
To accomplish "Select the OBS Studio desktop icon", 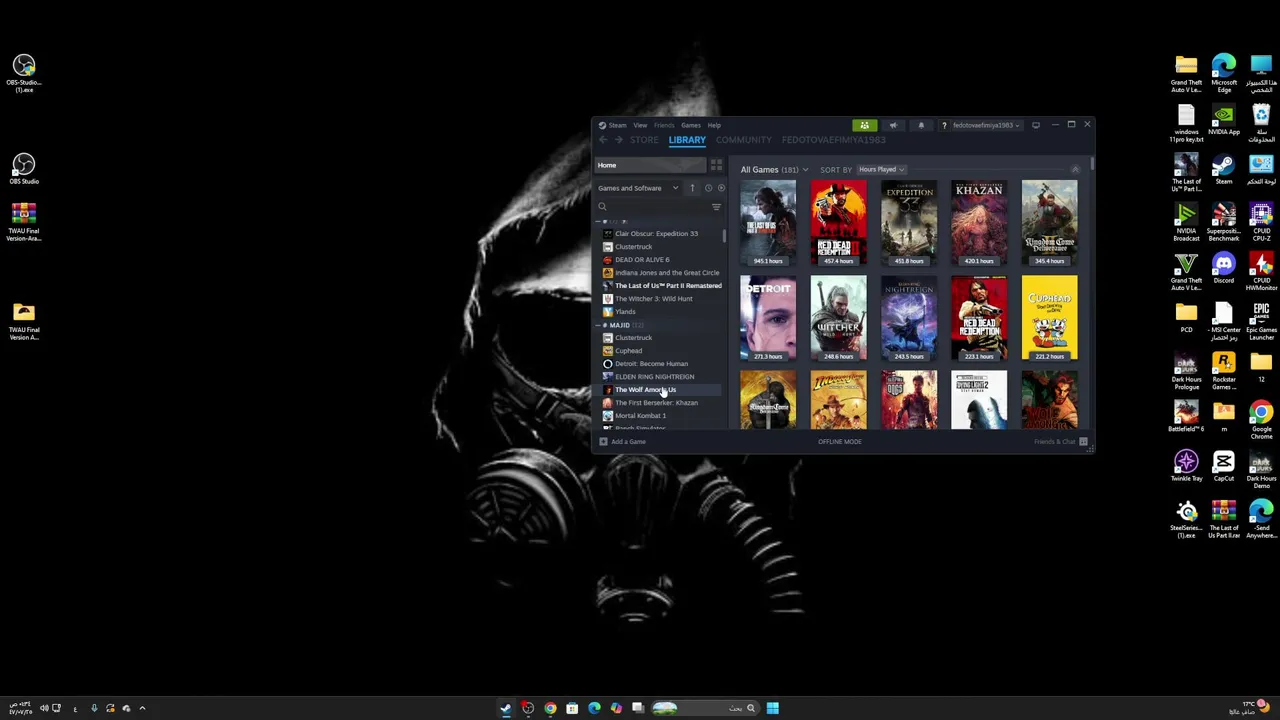I will coord(24,169).
